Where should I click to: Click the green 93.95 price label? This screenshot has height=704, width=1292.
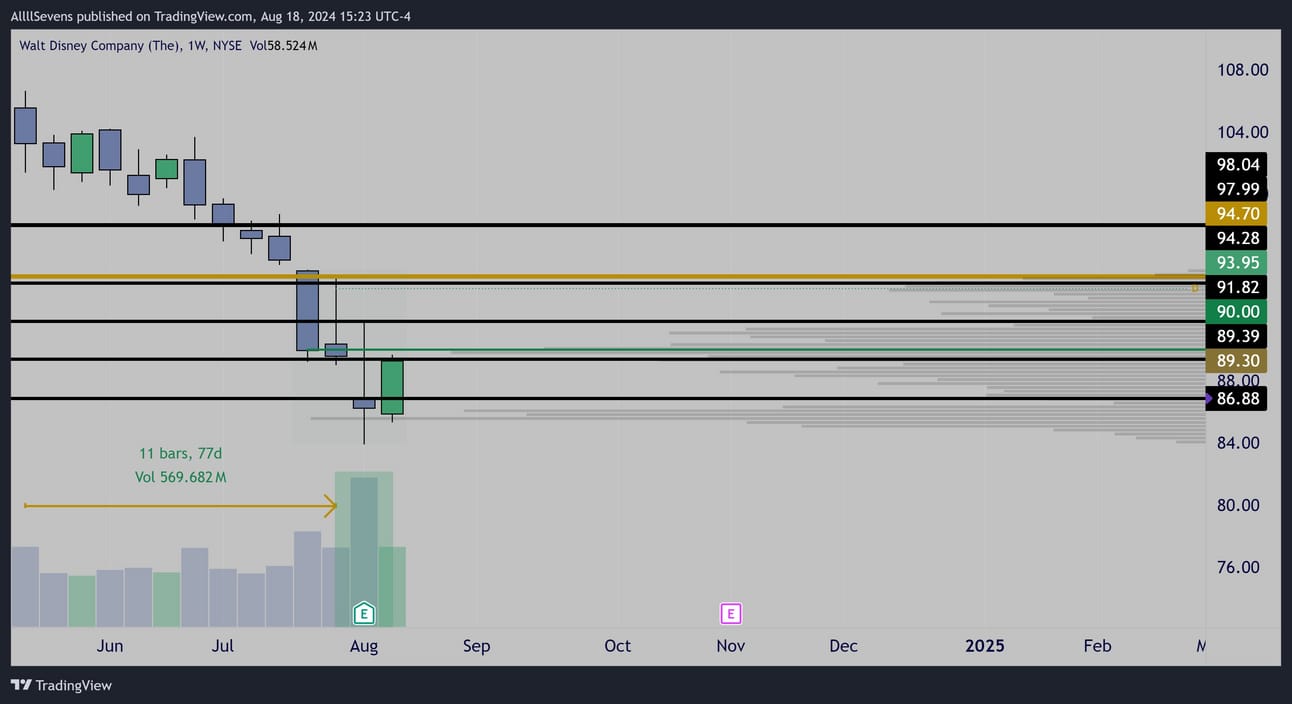[1237, 262]
